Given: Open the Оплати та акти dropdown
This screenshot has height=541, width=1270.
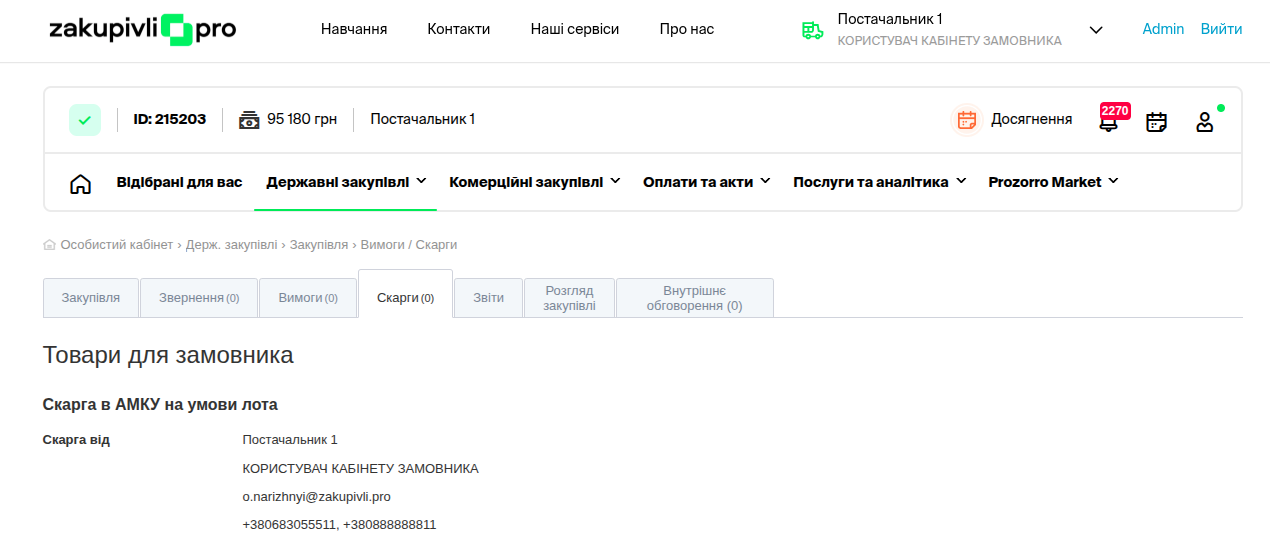Looking at the screenshot, I should click(x=706, y=182).
